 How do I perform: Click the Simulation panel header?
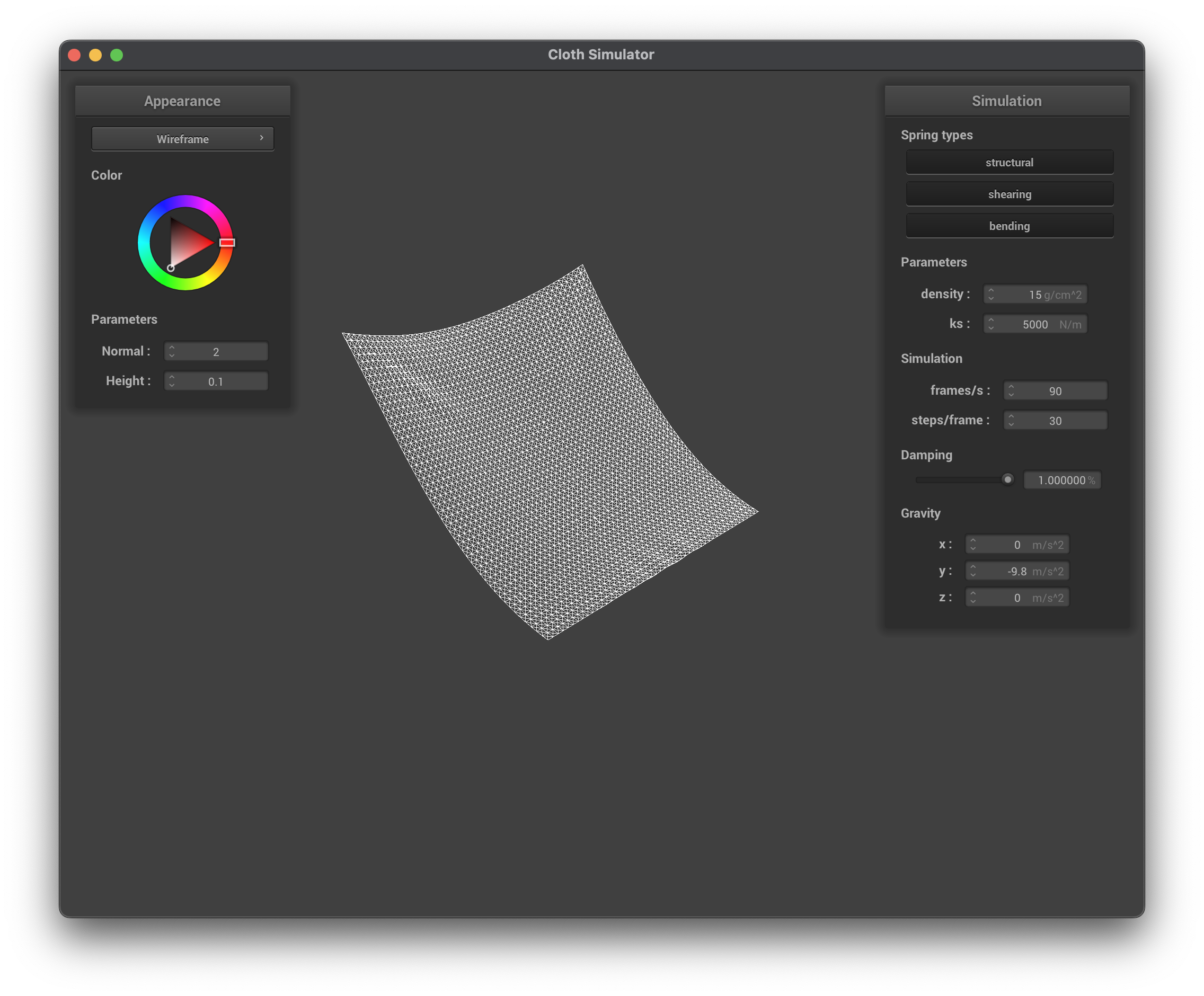click(1006, 101)
